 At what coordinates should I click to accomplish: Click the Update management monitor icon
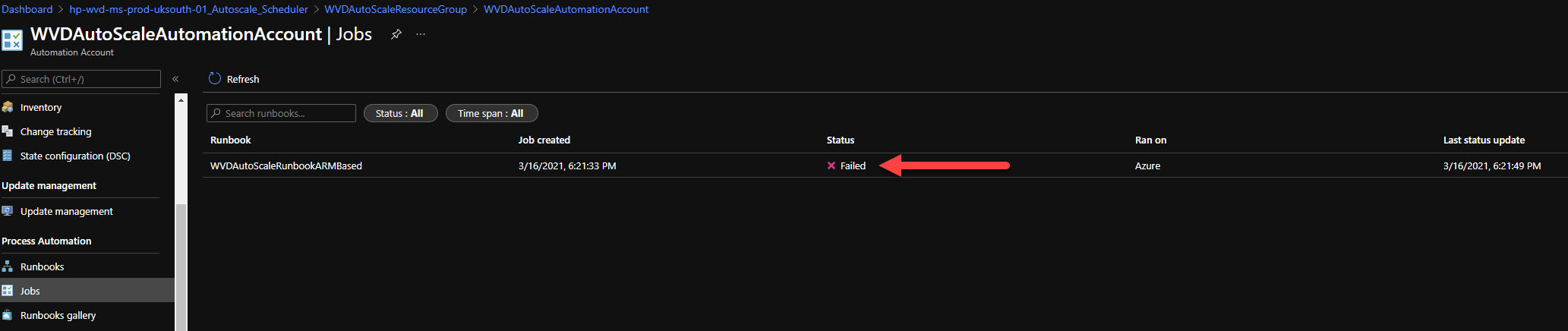tap(8, 211)
